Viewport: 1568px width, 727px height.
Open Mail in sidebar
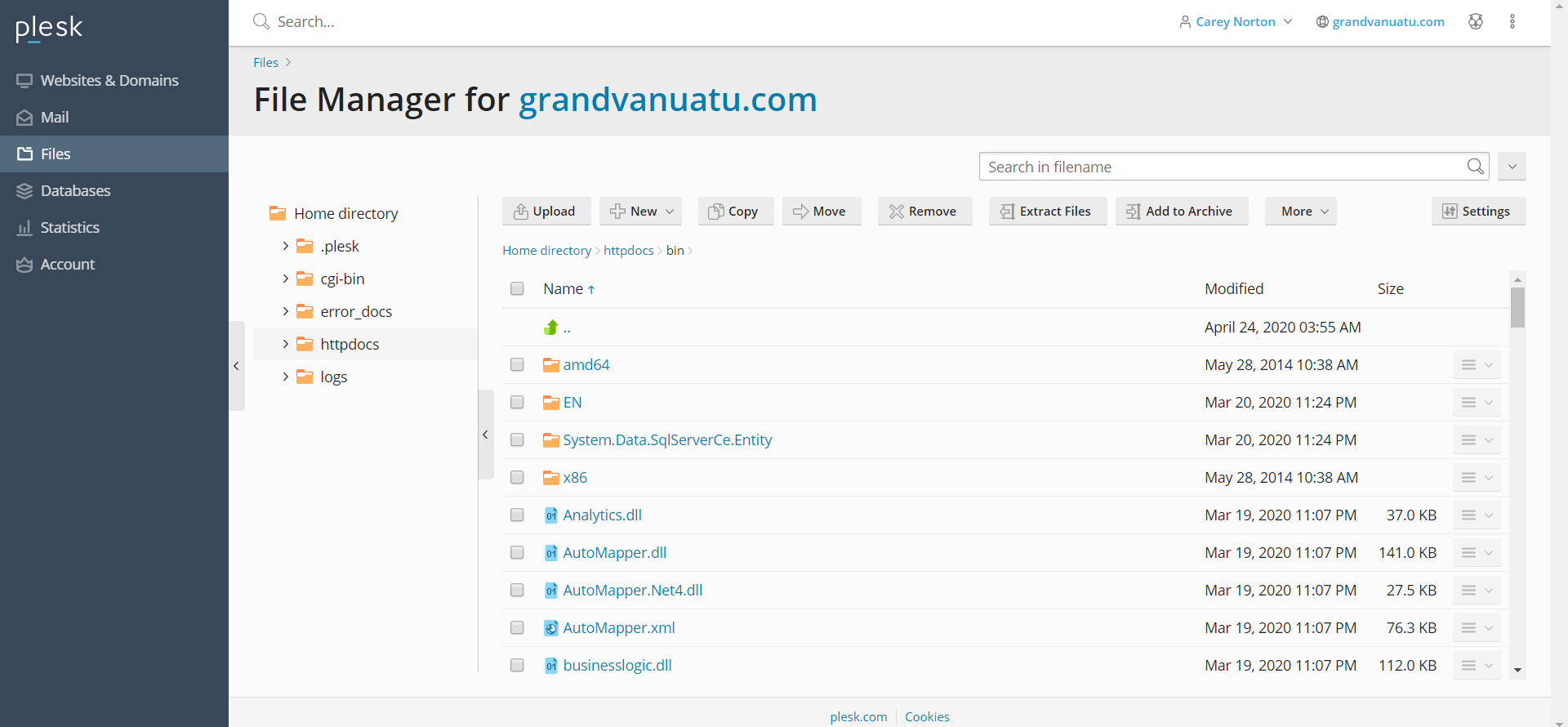click(x=114, y=117)
